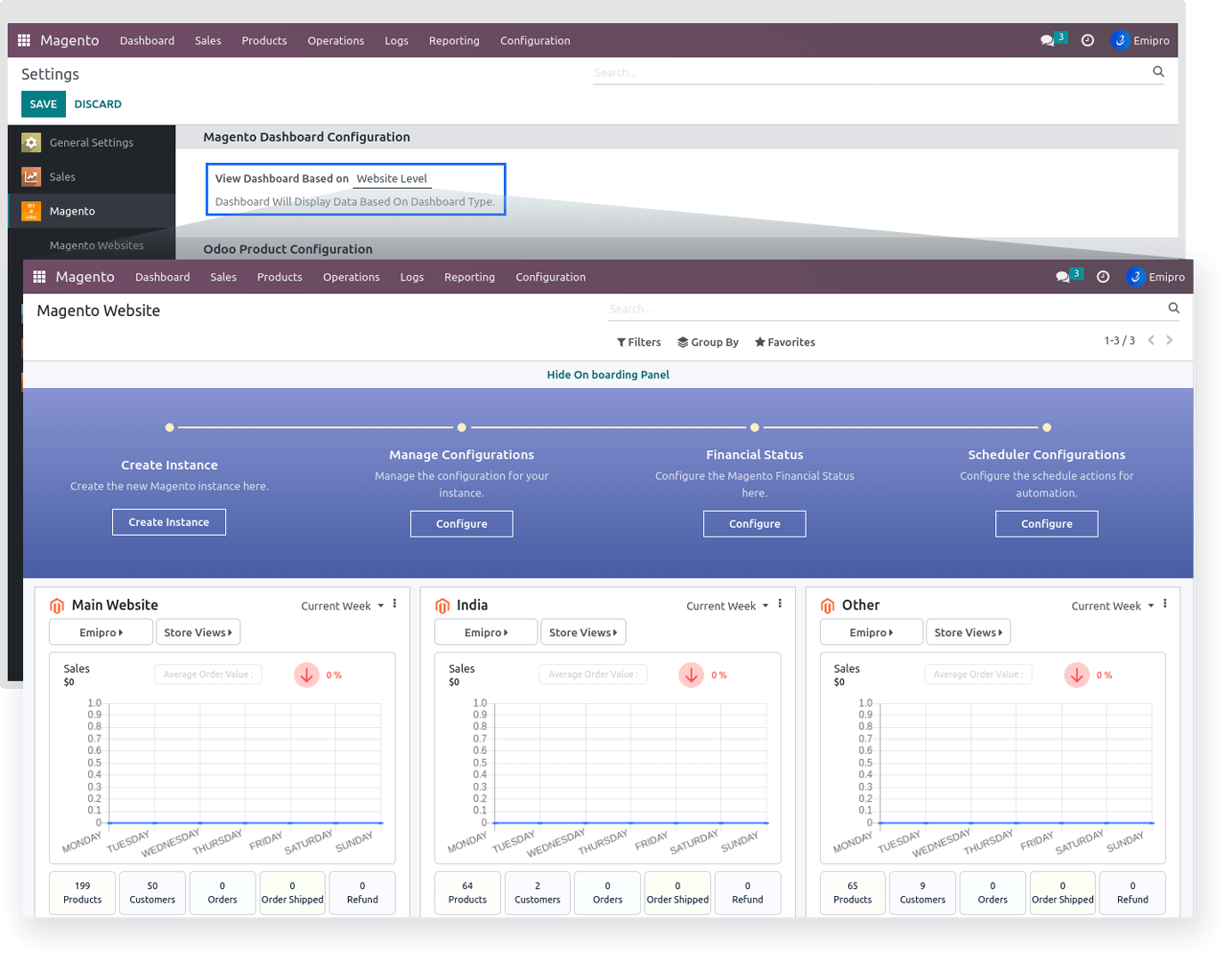
Task: Open Group By options
Action: (708, 342)
